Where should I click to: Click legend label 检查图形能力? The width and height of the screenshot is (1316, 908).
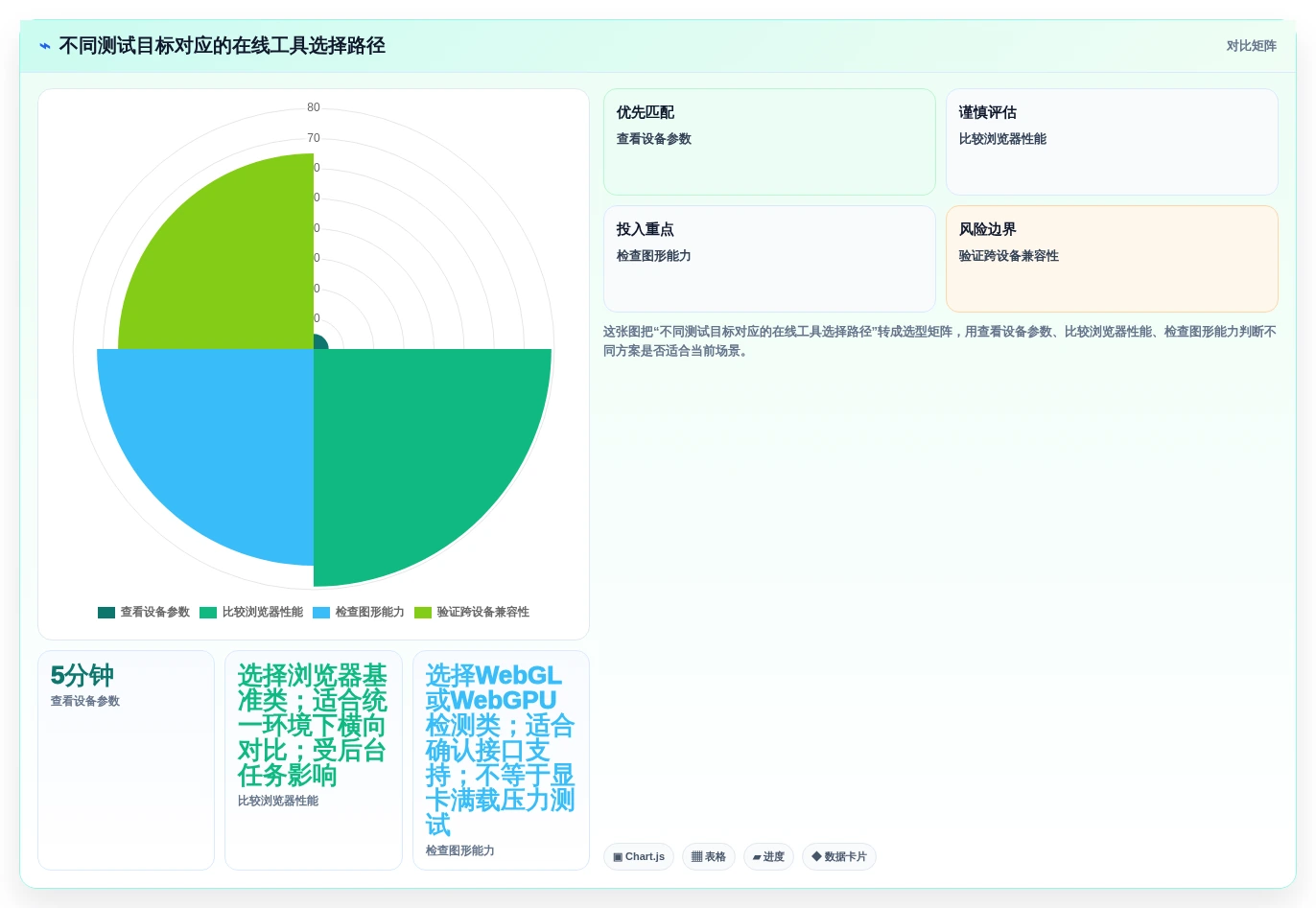click(x=370, y=613)
